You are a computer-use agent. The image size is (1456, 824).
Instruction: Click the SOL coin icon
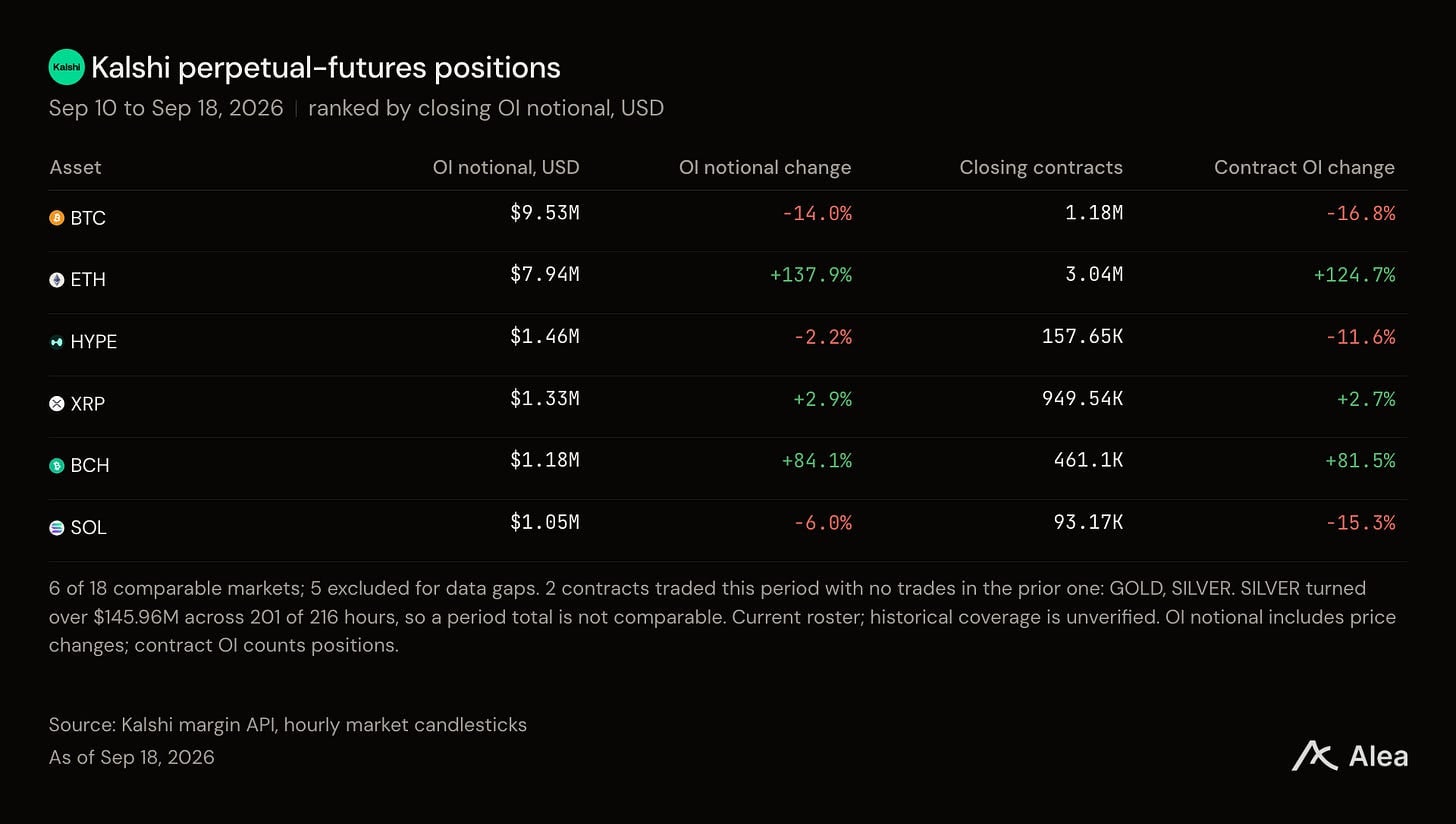click(57, 528)
